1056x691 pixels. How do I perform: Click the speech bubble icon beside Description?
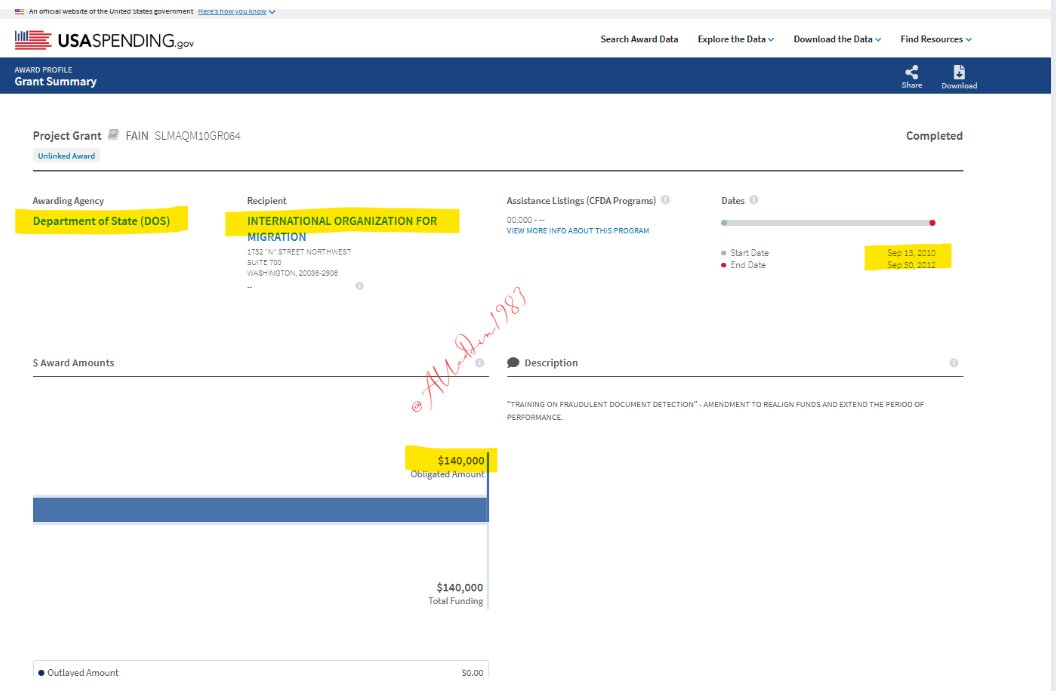click(x=513, y=362)
